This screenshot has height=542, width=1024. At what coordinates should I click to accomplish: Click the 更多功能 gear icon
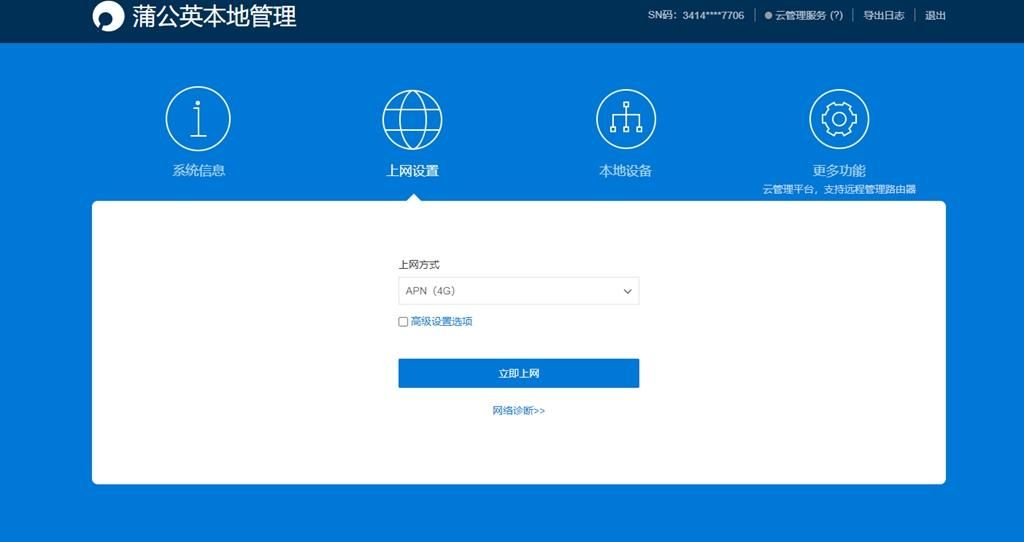tap(839, 119)
